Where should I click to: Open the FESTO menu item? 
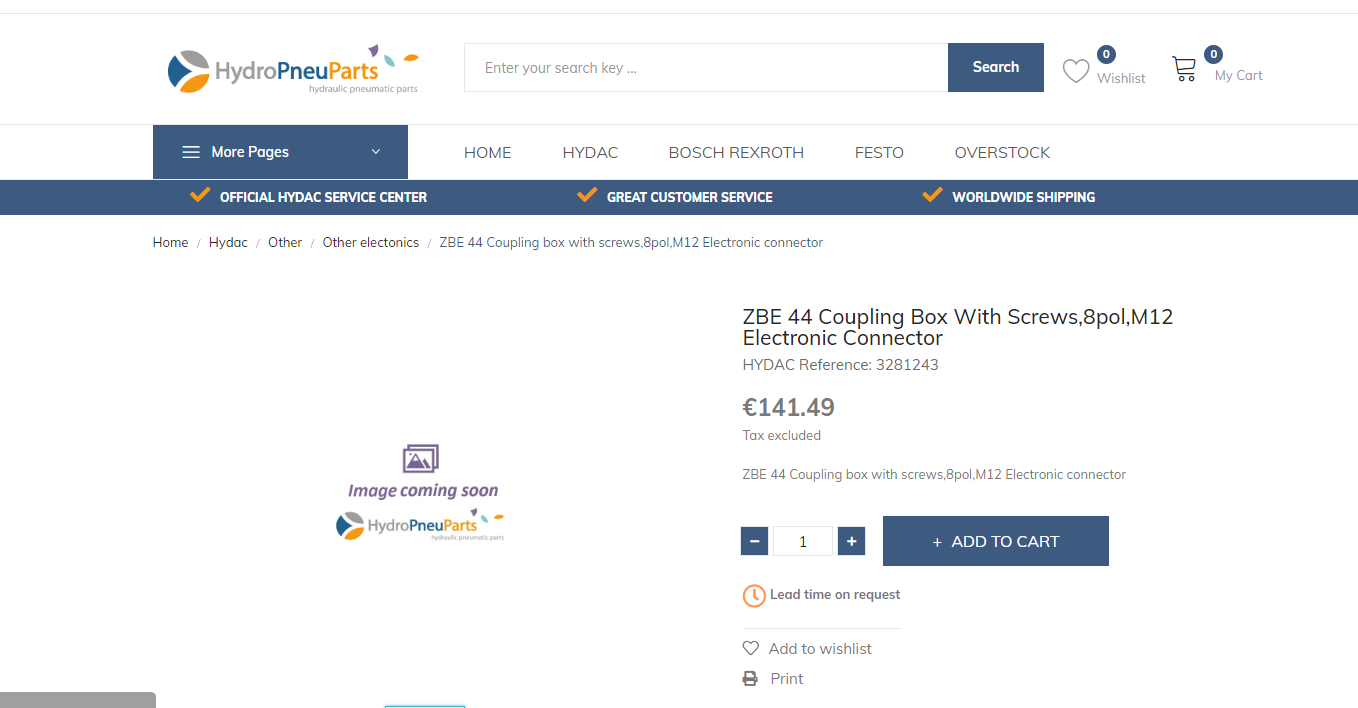[879, 153]
